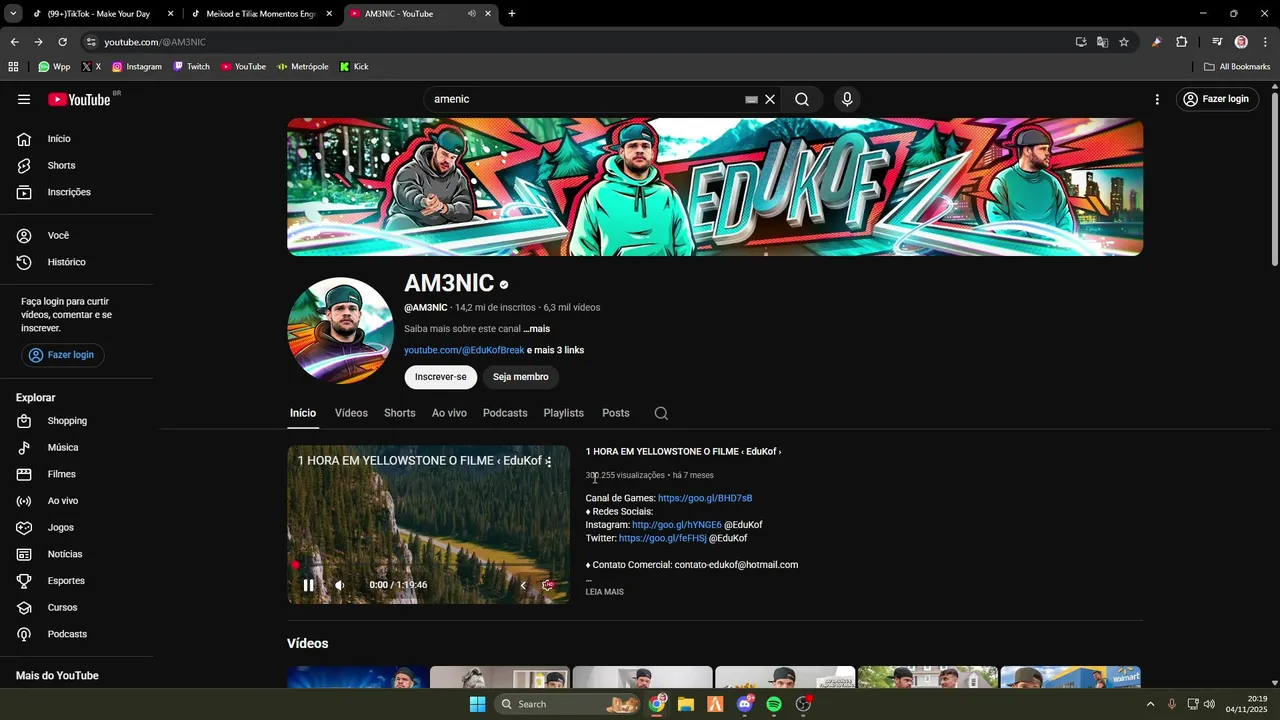The image size is (1280, 720).
Task: Click the magnifier search button beside the search box
Action: [802, 99]
